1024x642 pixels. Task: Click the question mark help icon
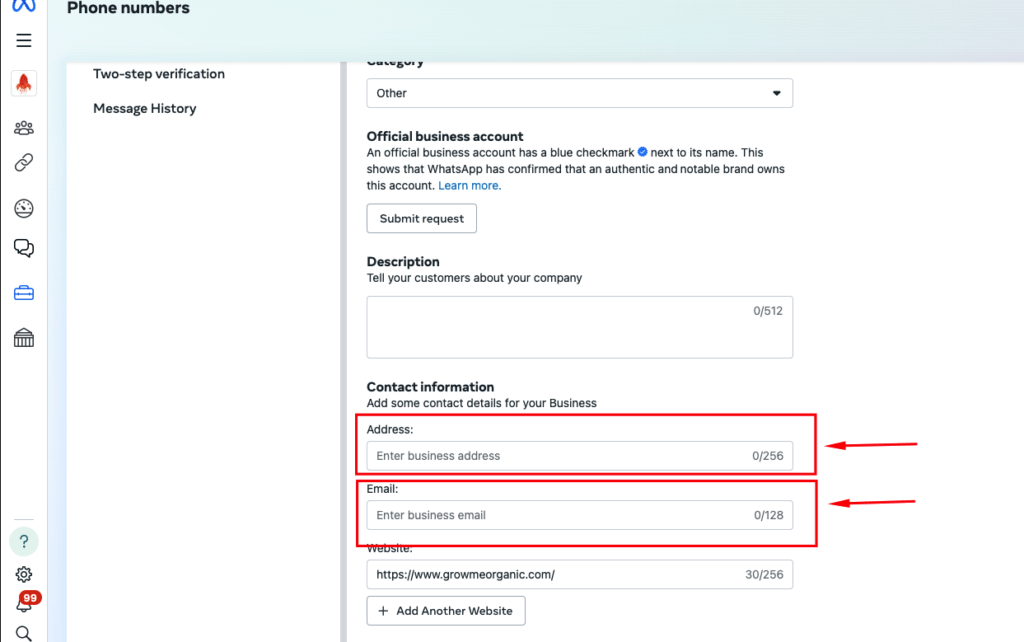(24, 541)
